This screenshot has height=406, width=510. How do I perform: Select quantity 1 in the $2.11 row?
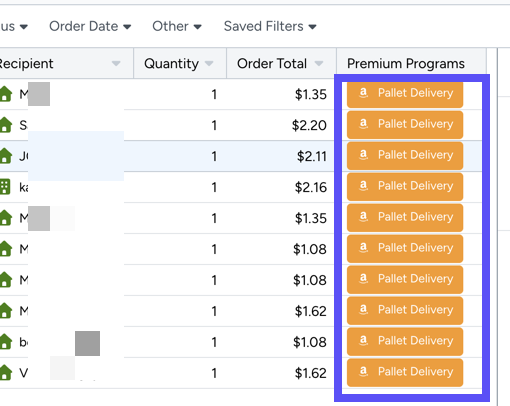214,156
